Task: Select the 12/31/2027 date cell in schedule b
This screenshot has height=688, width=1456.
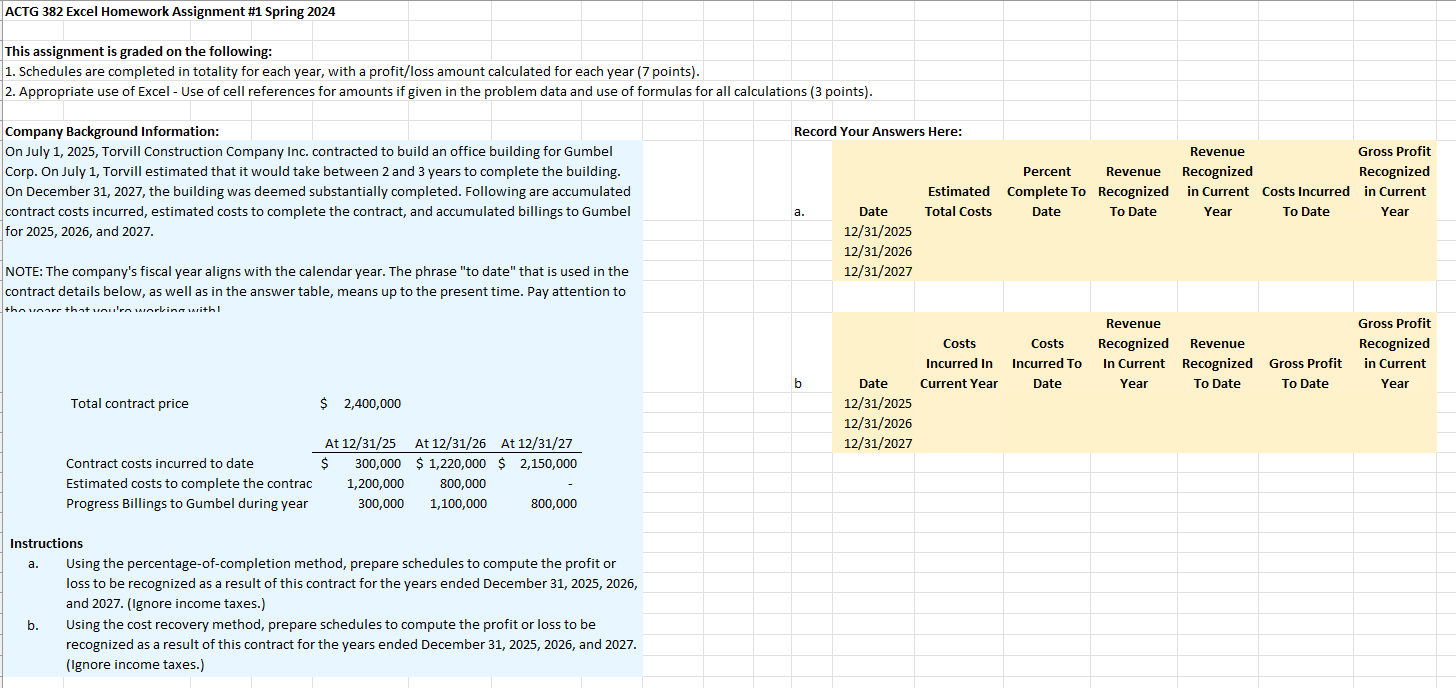Action: pos(873,443)
